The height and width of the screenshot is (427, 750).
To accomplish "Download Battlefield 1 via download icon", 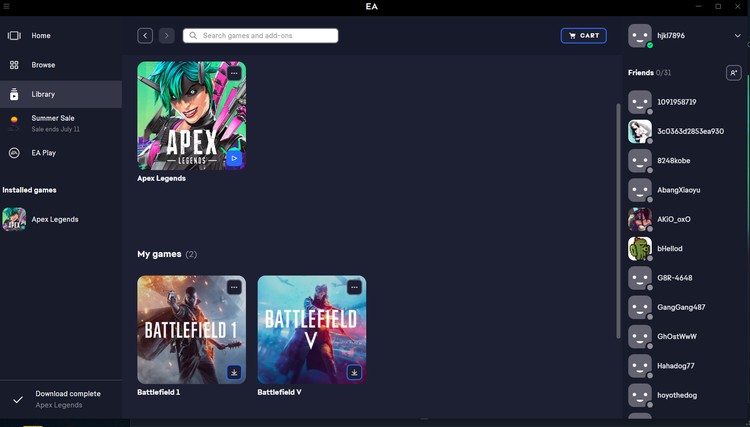I will coord(234,372).
